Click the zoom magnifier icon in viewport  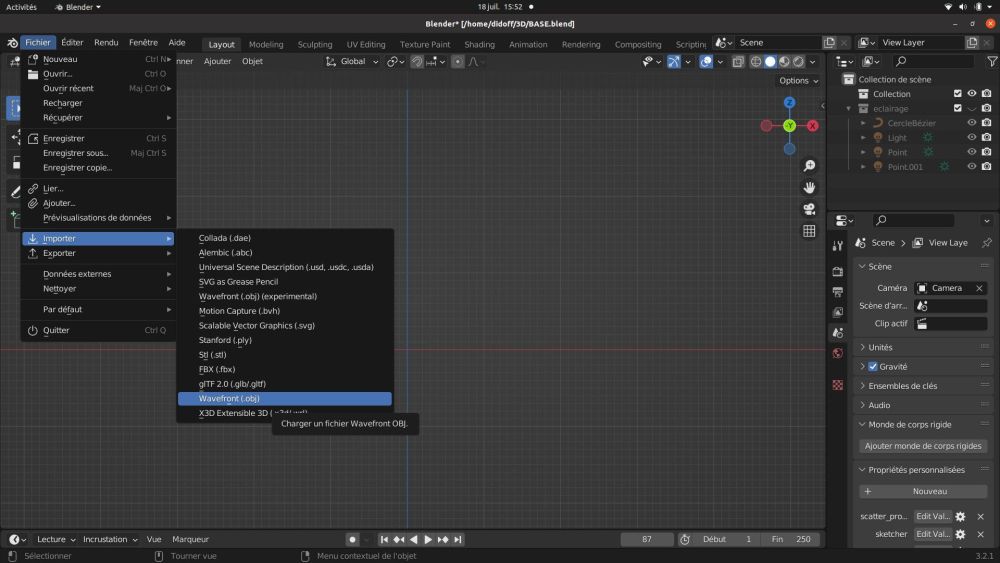click(x=809, y=166)
